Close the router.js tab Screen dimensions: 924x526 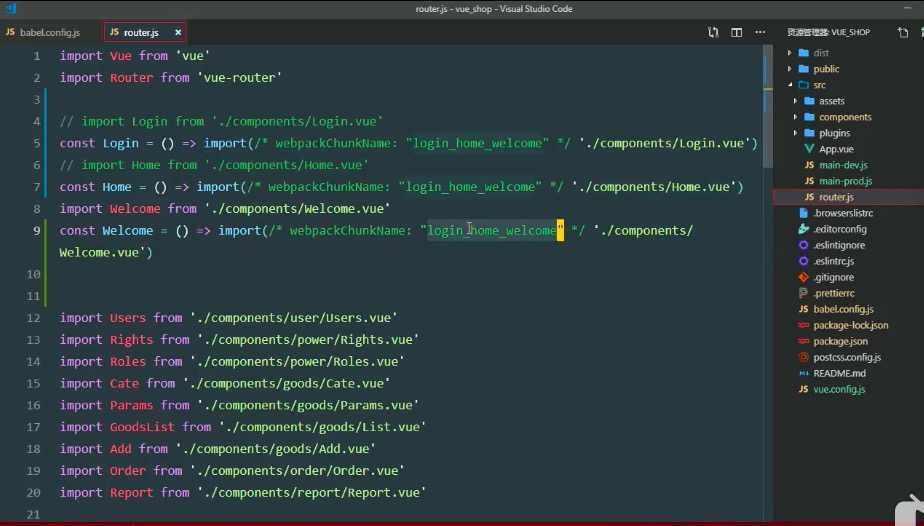coord(177,32)
